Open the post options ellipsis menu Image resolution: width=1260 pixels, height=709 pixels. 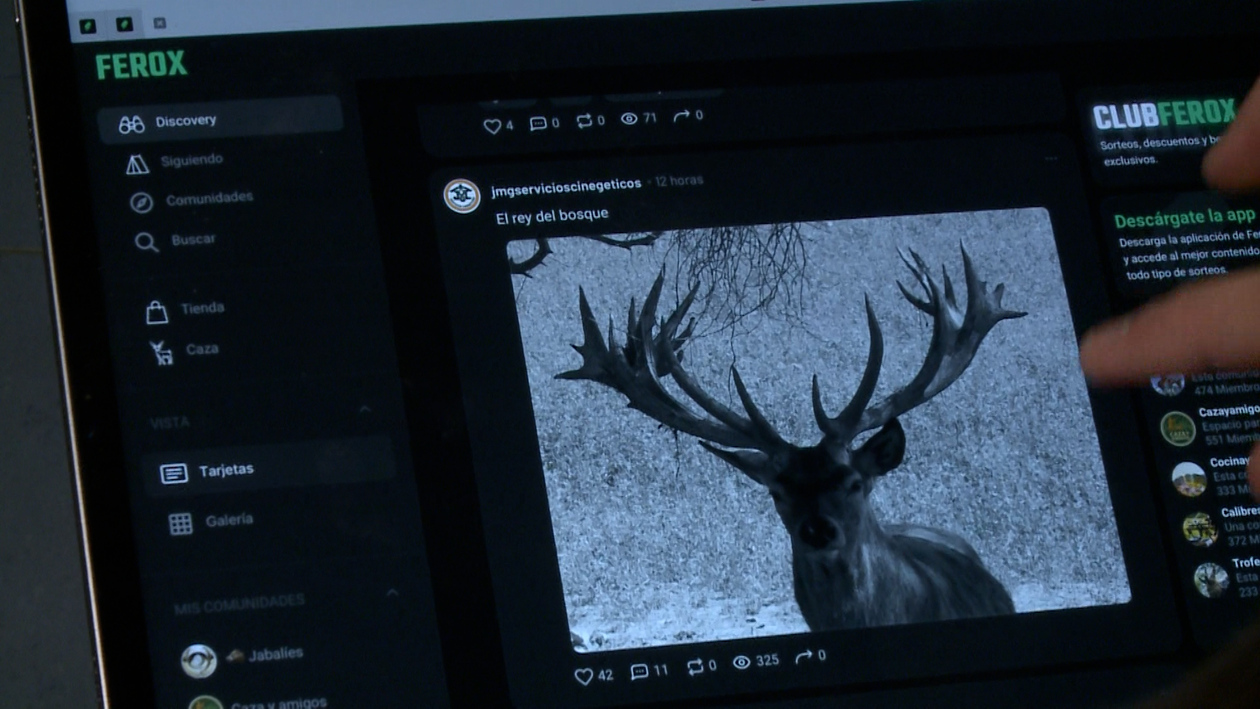point(1052,159)
